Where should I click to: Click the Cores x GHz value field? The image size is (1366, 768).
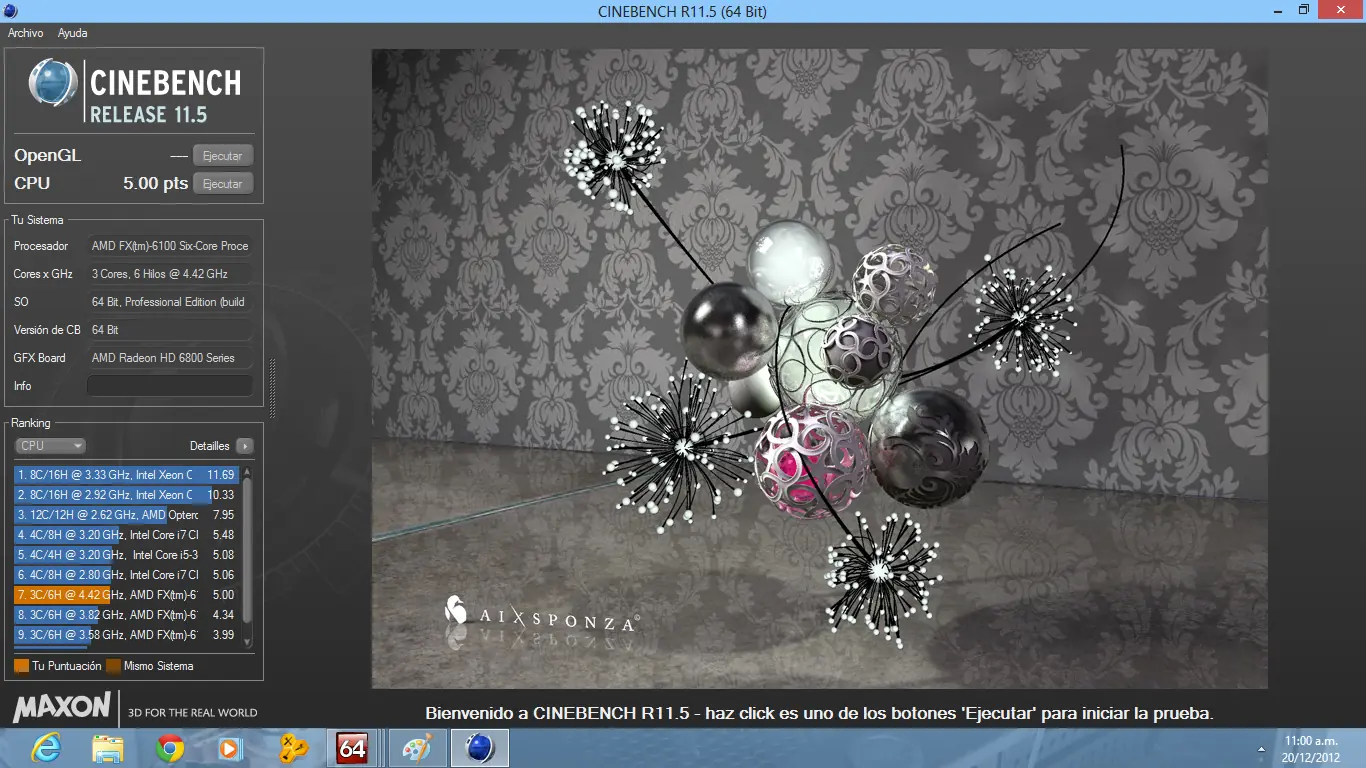tap(170, 274)
